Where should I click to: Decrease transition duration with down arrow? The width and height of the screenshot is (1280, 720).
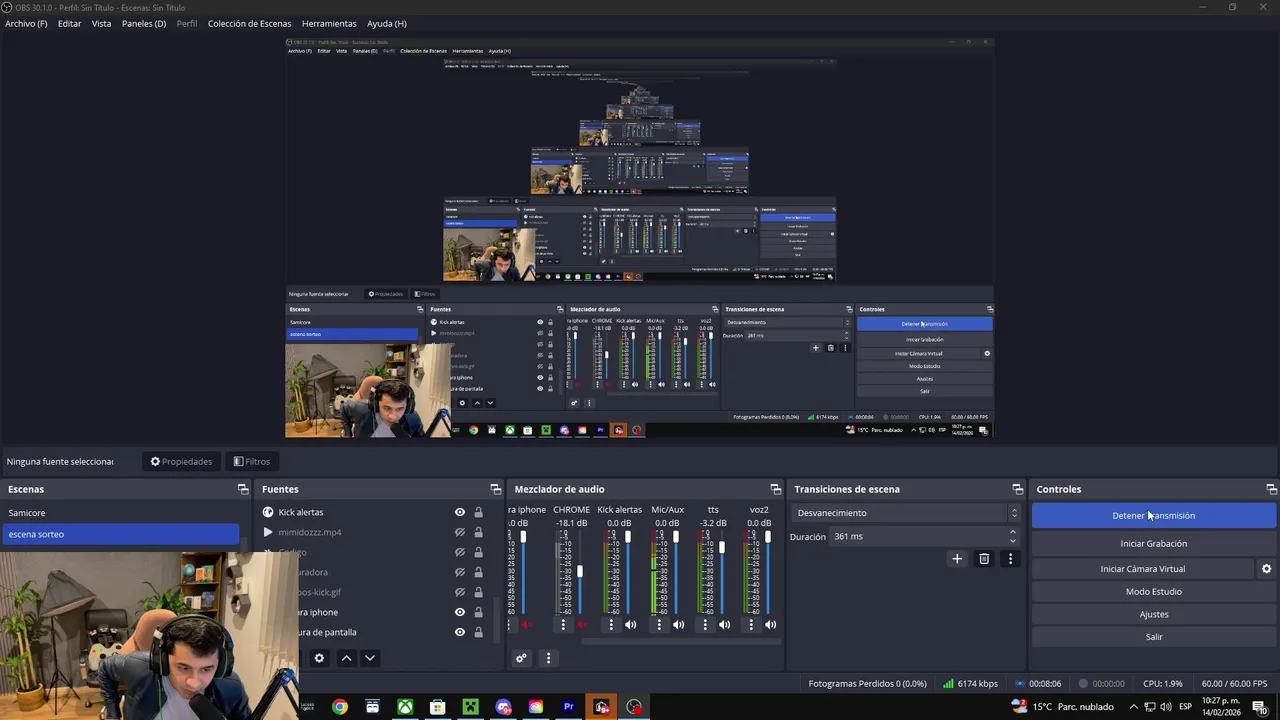pyautogui.click(x=1012, y=541)
